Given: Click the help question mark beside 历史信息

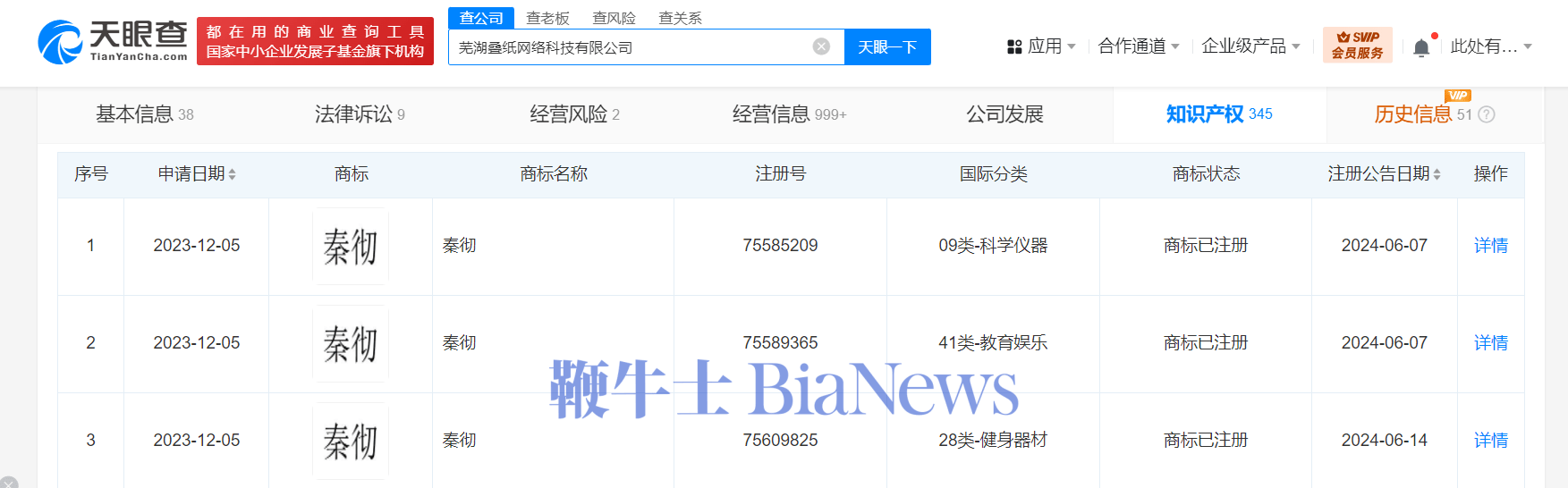Looking at the screenshot, I should tap(1487, 114).
